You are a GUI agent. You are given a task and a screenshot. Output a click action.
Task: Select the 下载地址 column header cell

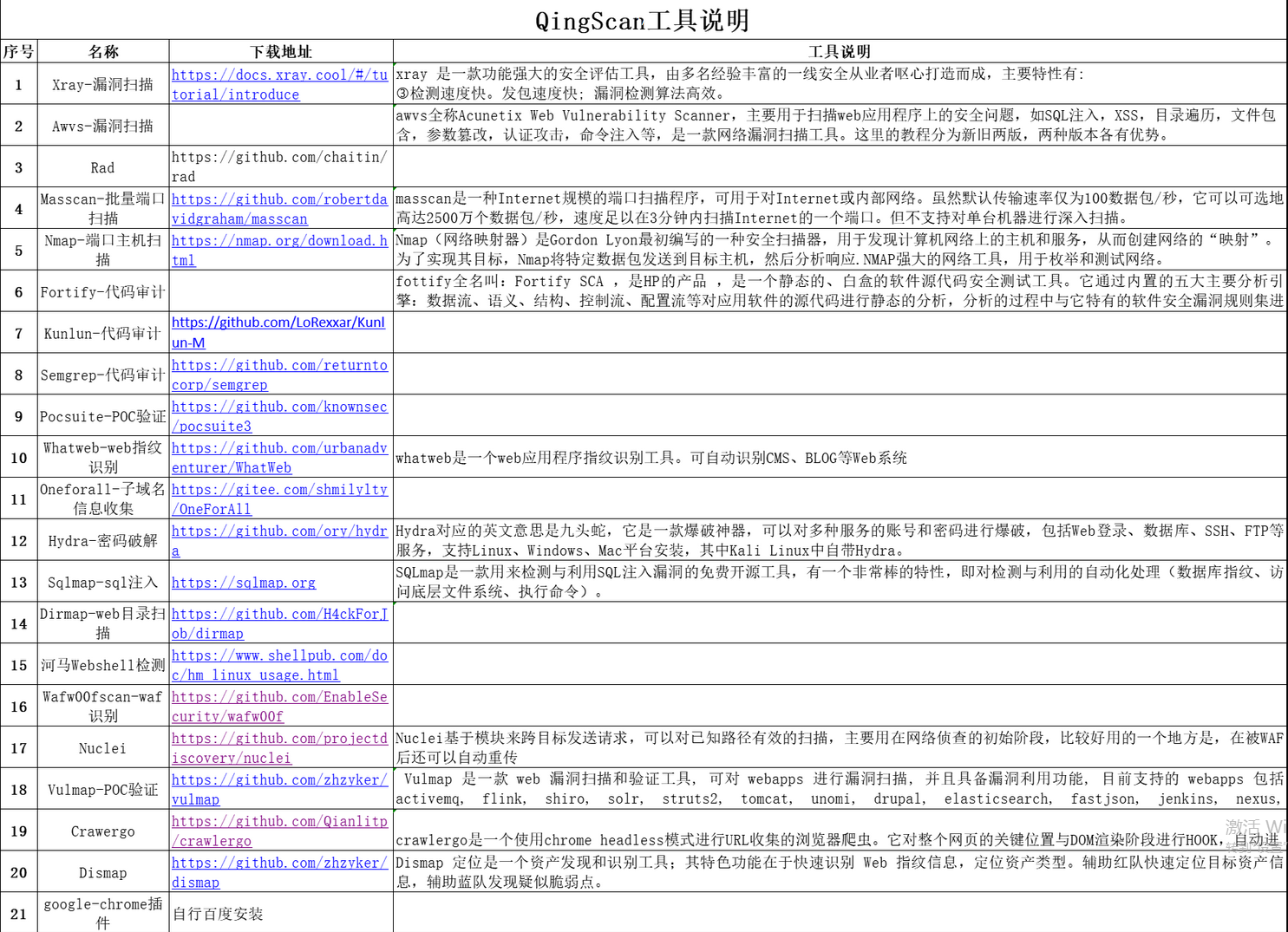(281, 52)
